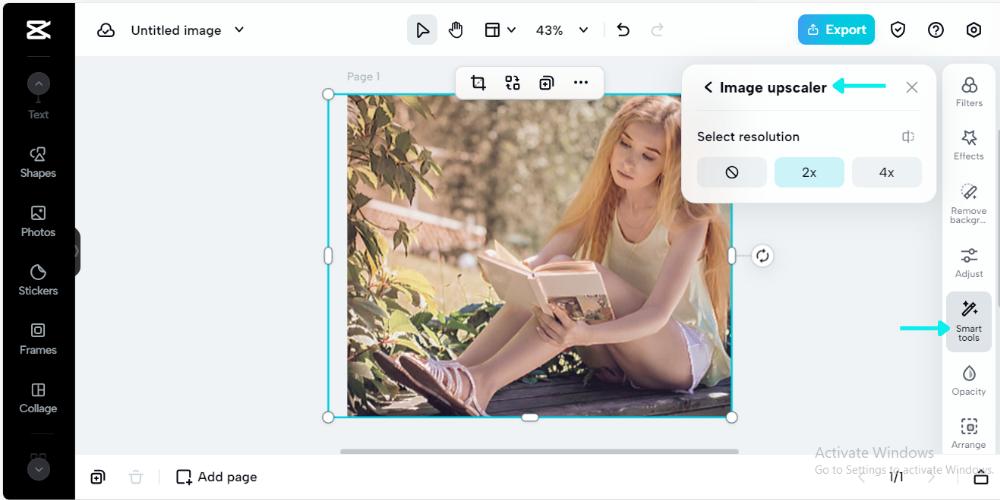Click the horizontal canvas scrollbar
This screenshot has height=500, width=1000.
point(539,452)
